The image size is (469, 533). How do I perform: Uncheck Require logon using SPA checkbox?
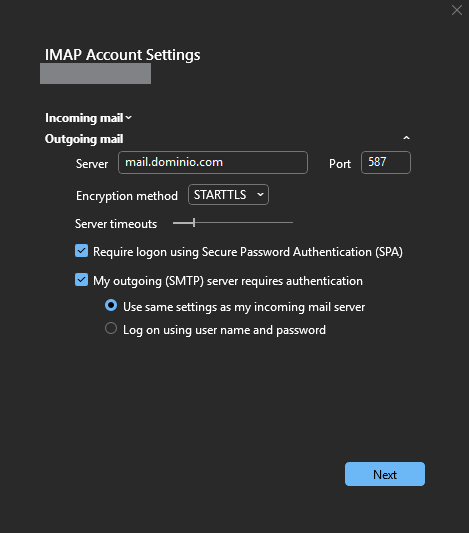tap(82, 251)
